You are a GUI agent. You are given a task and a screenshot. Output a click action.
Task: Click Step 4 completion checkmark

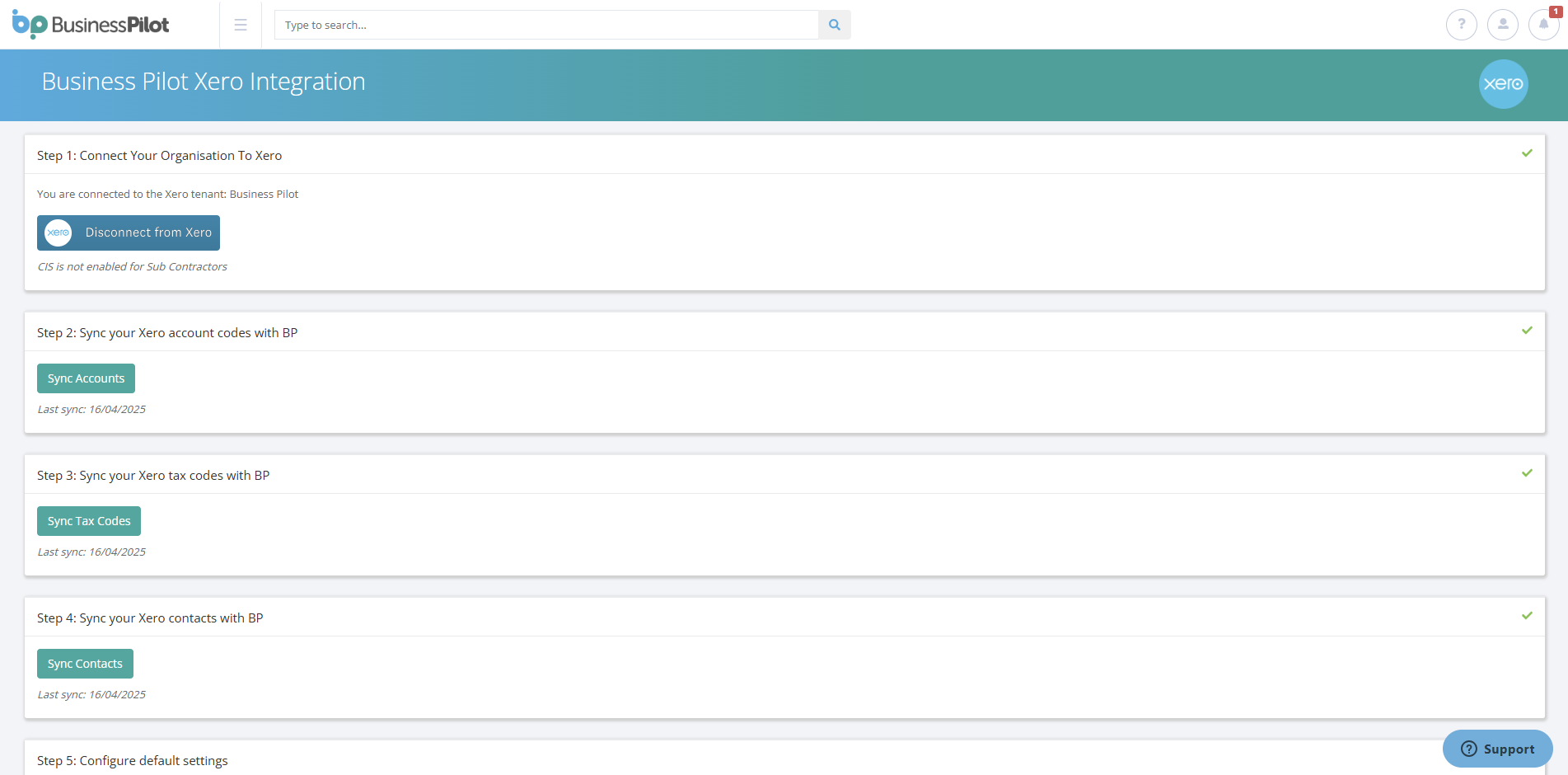1528,616
